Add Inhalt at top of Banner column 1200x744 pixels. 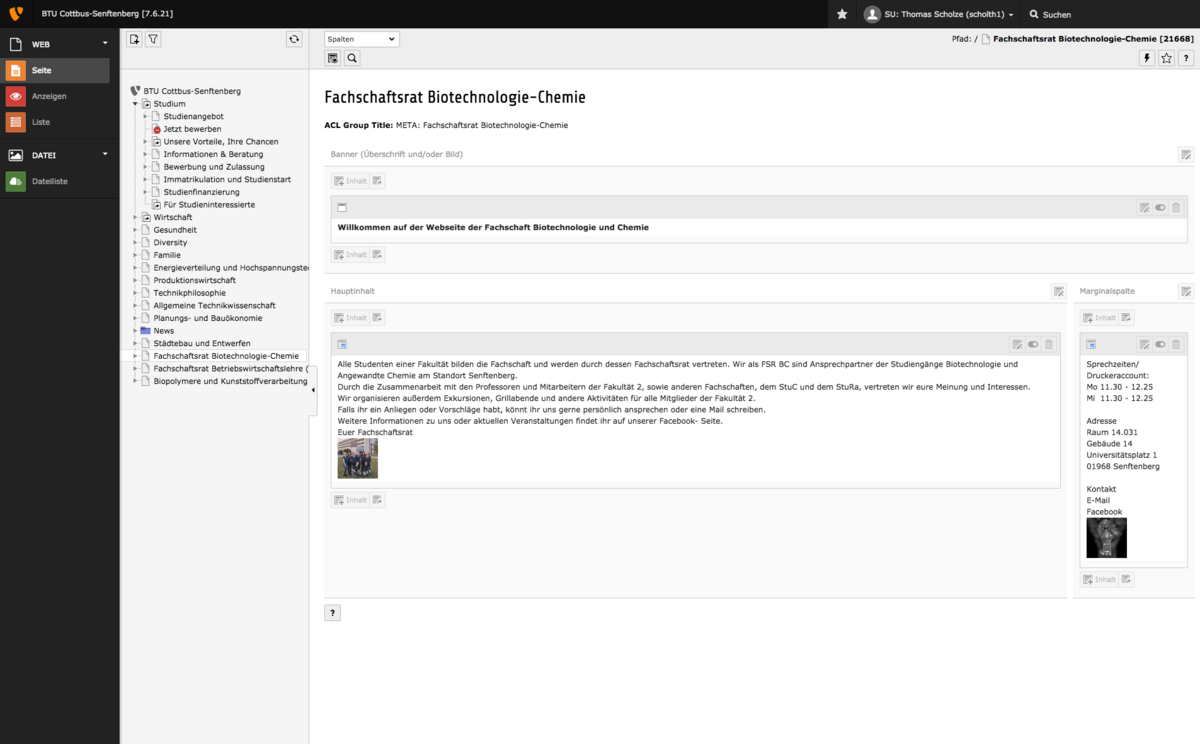[x=350, y=181]
